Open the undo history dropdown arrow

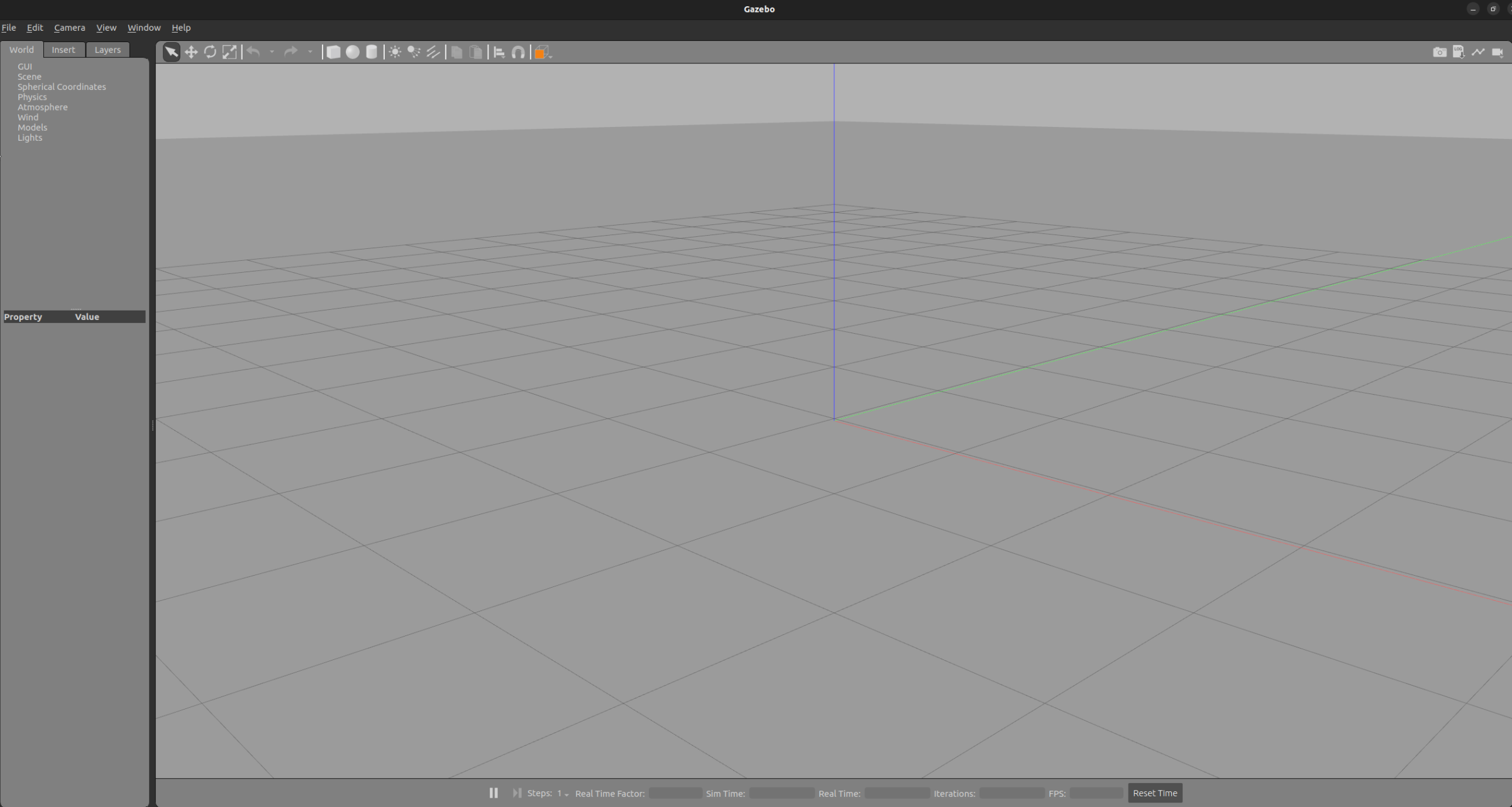coord(272,52)
